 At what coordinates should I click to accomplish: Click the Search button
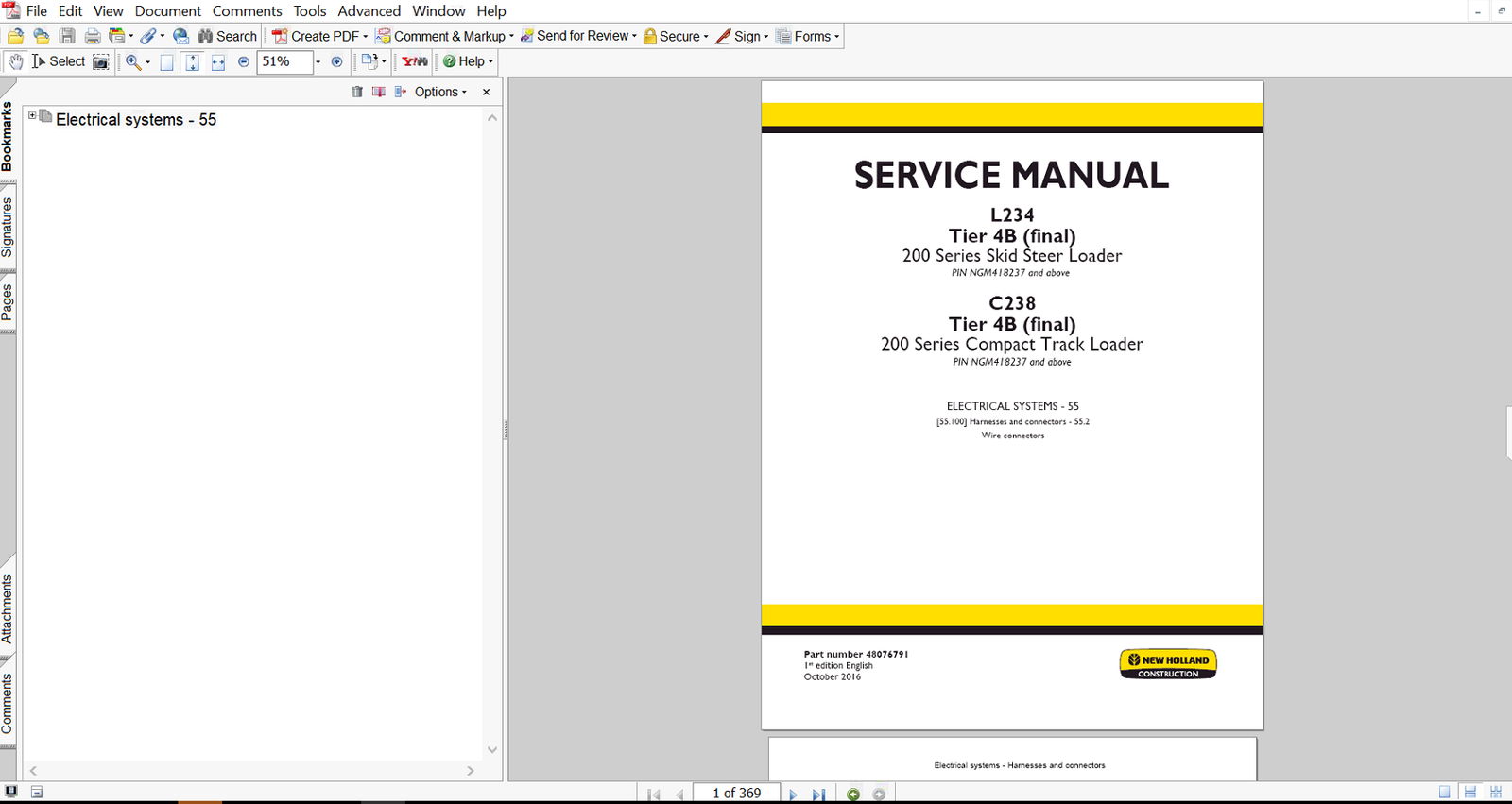227,36
